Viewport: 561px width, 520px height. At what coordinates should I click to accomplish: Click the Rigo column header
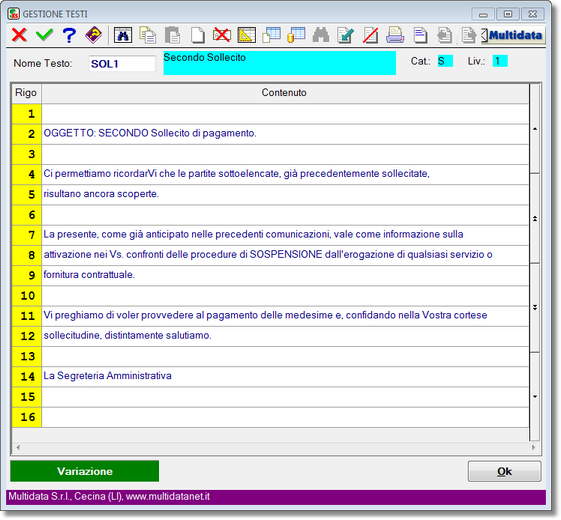click(26, 93)
